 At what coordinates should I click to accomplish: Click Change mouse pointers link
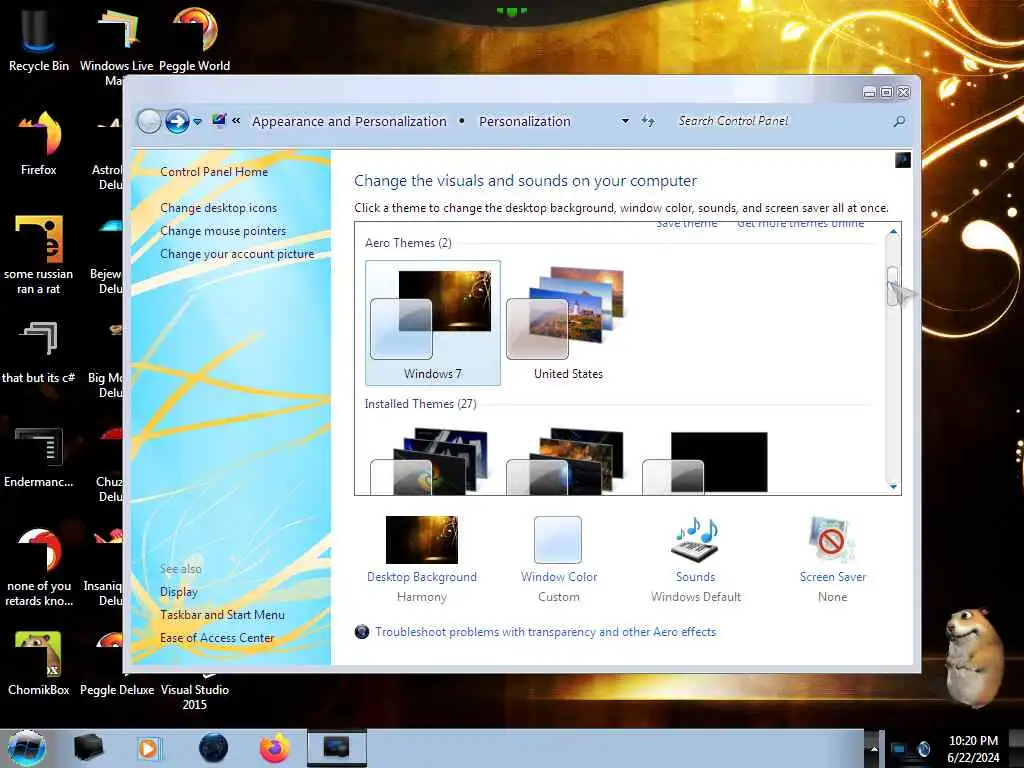(x=223, y=231)
